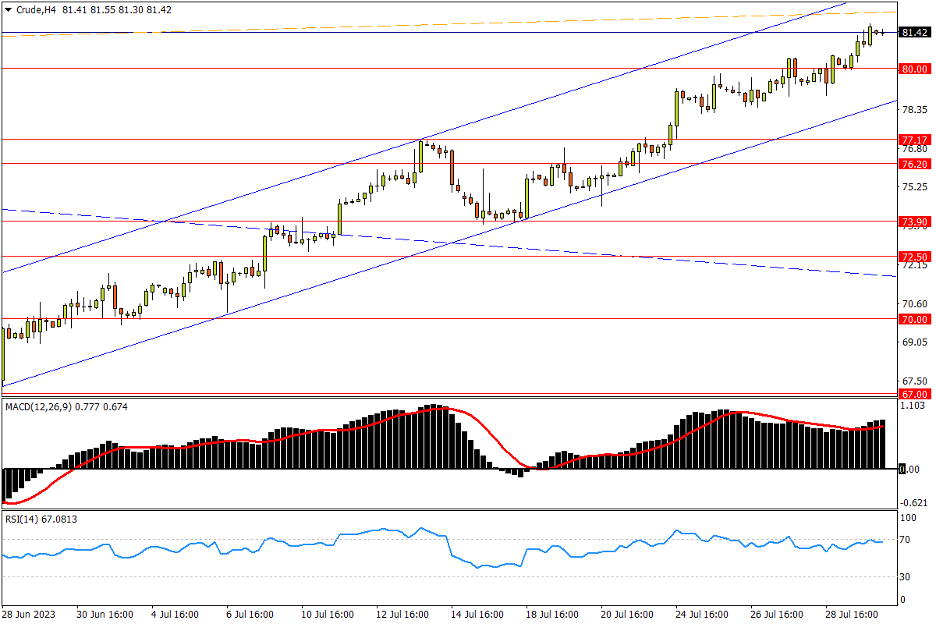This screenshot has width=936, height=624.
Task: Select the red 73.90 price level tag
Action: pos(914,221)
